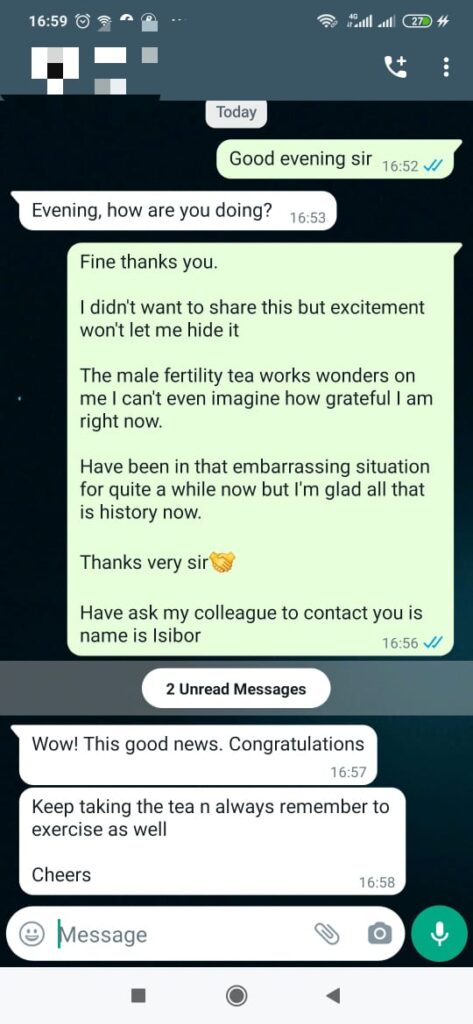473x1024 pixels.
Task: Open contact info via blurred contact name
Action: 125,67
